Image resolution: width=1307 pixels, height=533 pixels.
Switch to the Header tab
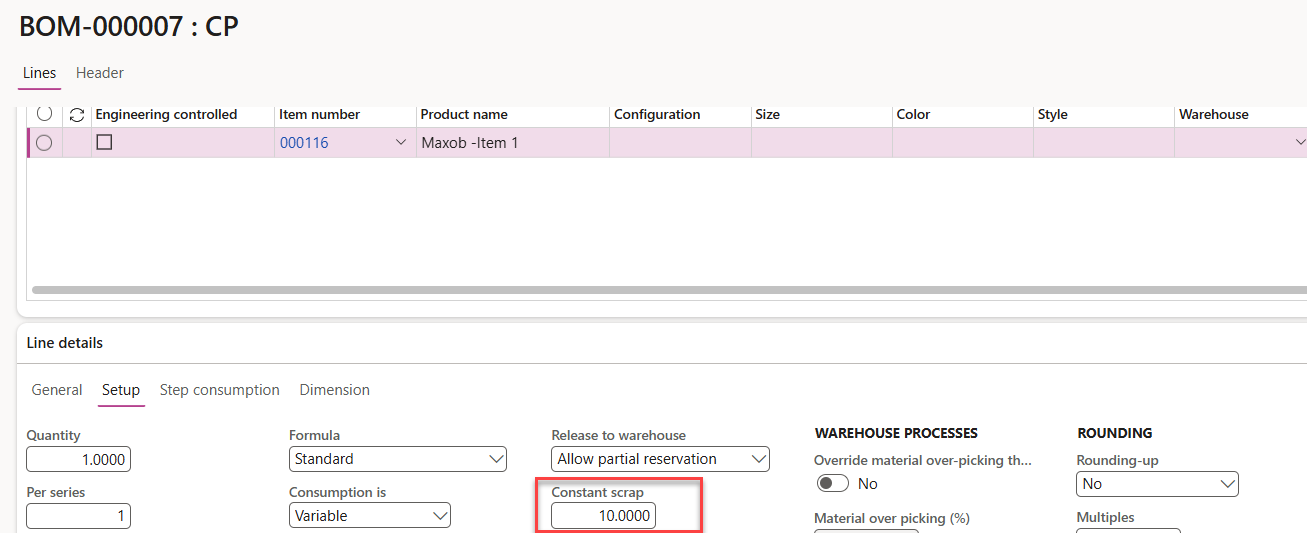[100, 73]
